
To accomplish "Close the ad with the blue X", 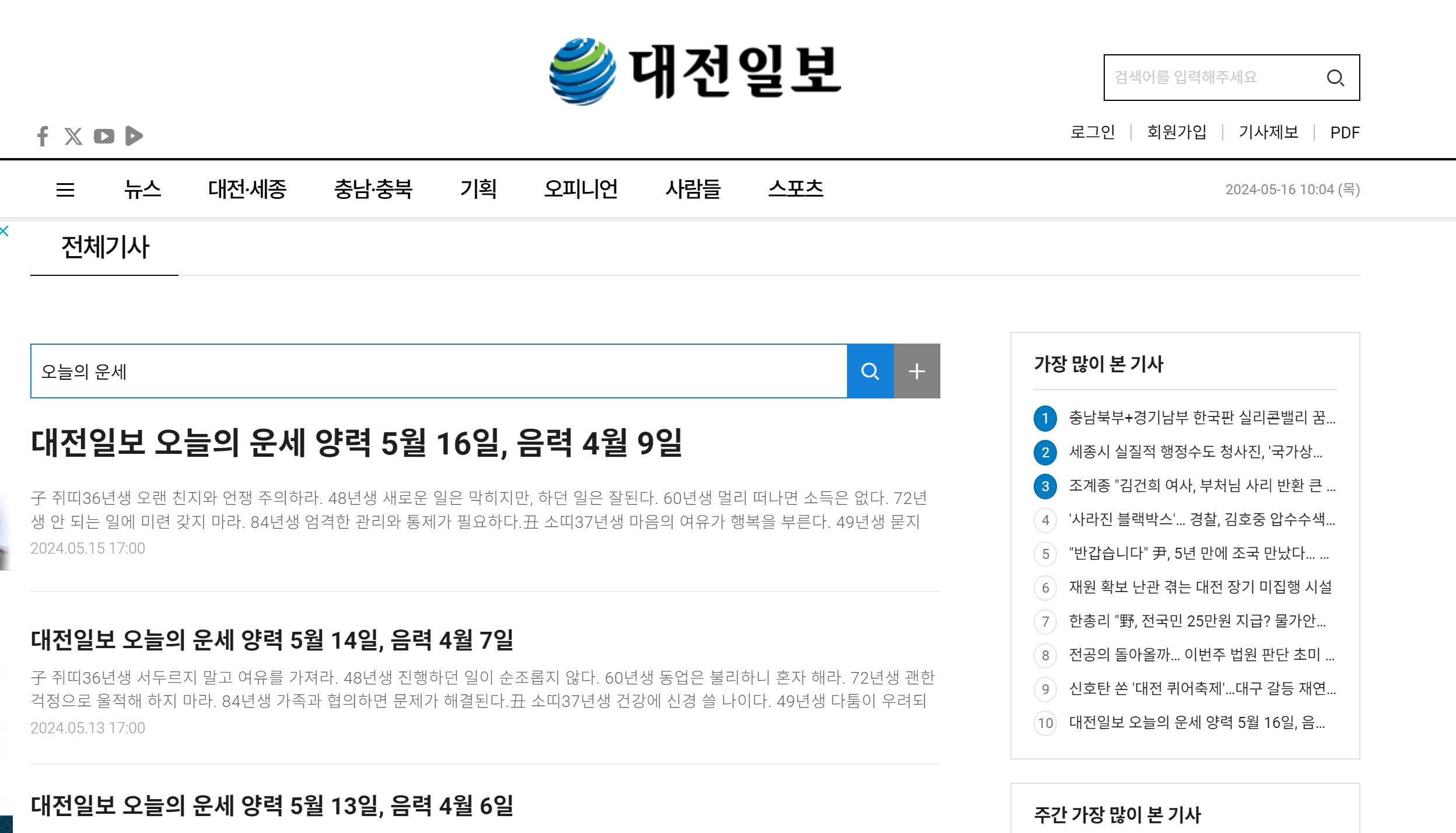I will click(x=4, y=231).
